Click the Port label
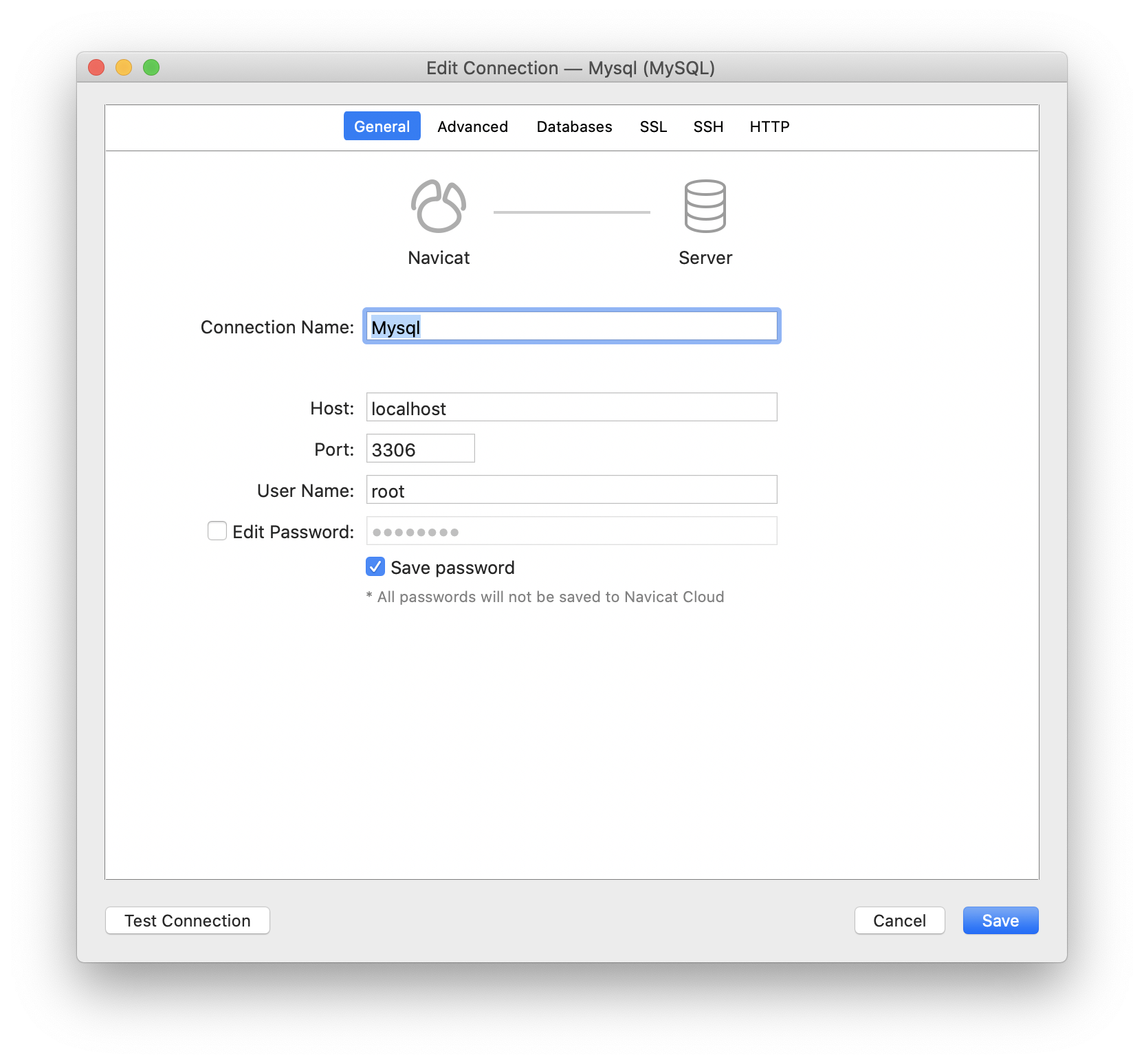Viewport: 1144px width, 1064px height. (x=334, y=450)
